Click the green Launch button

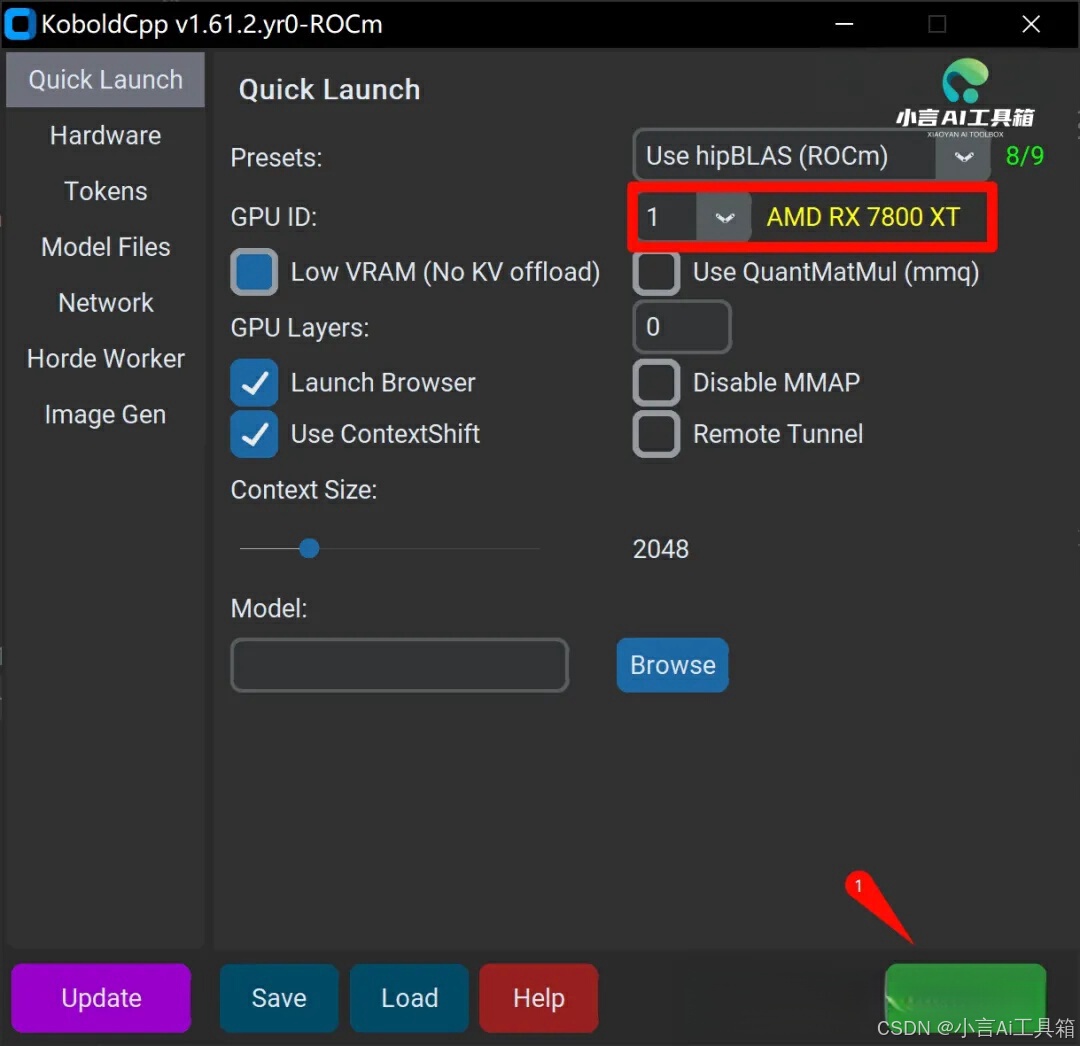click(x=965, y=998)
